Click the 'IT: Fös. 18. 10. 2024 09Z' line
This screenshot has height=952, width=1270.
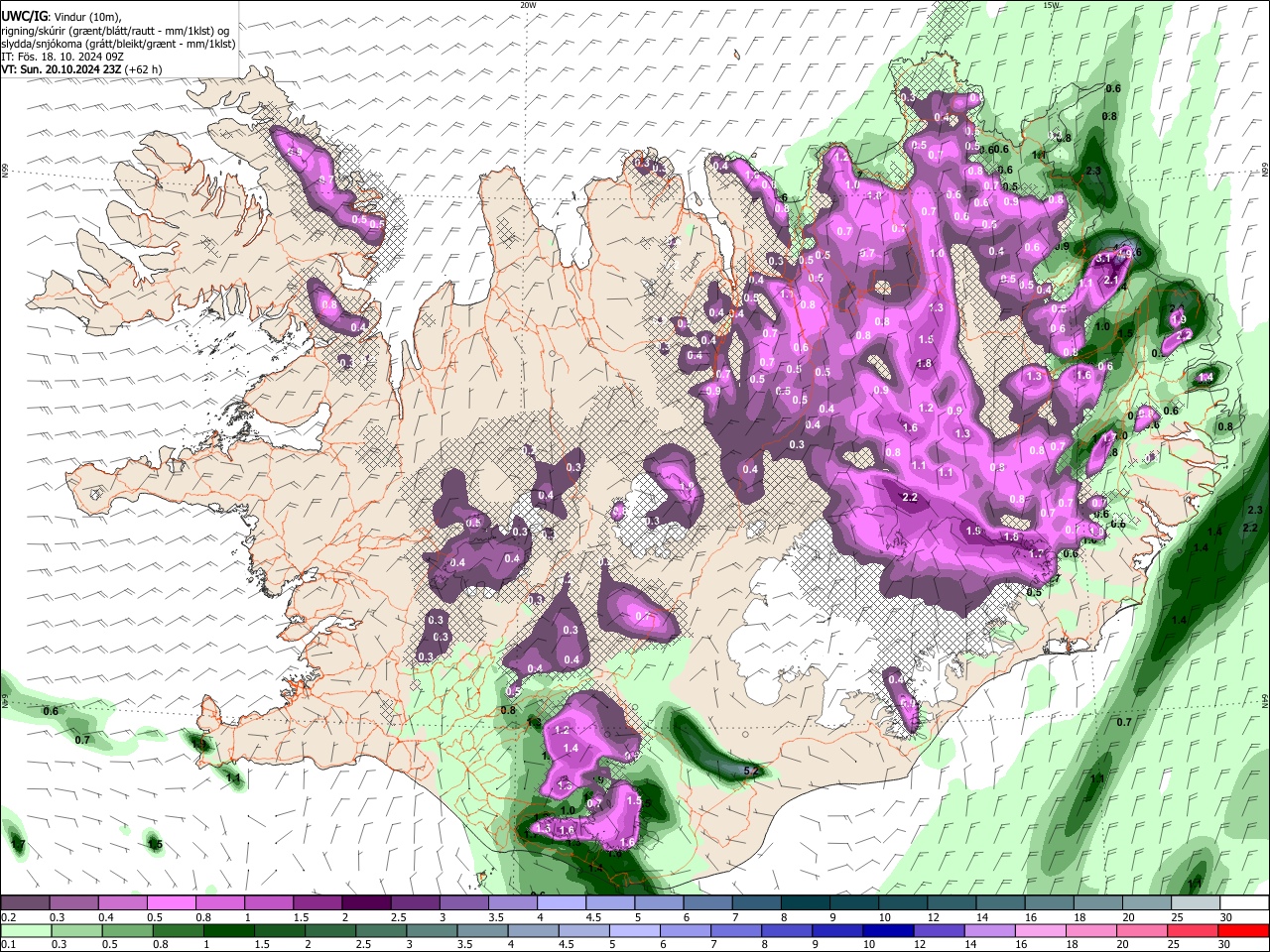click(63, 57)
